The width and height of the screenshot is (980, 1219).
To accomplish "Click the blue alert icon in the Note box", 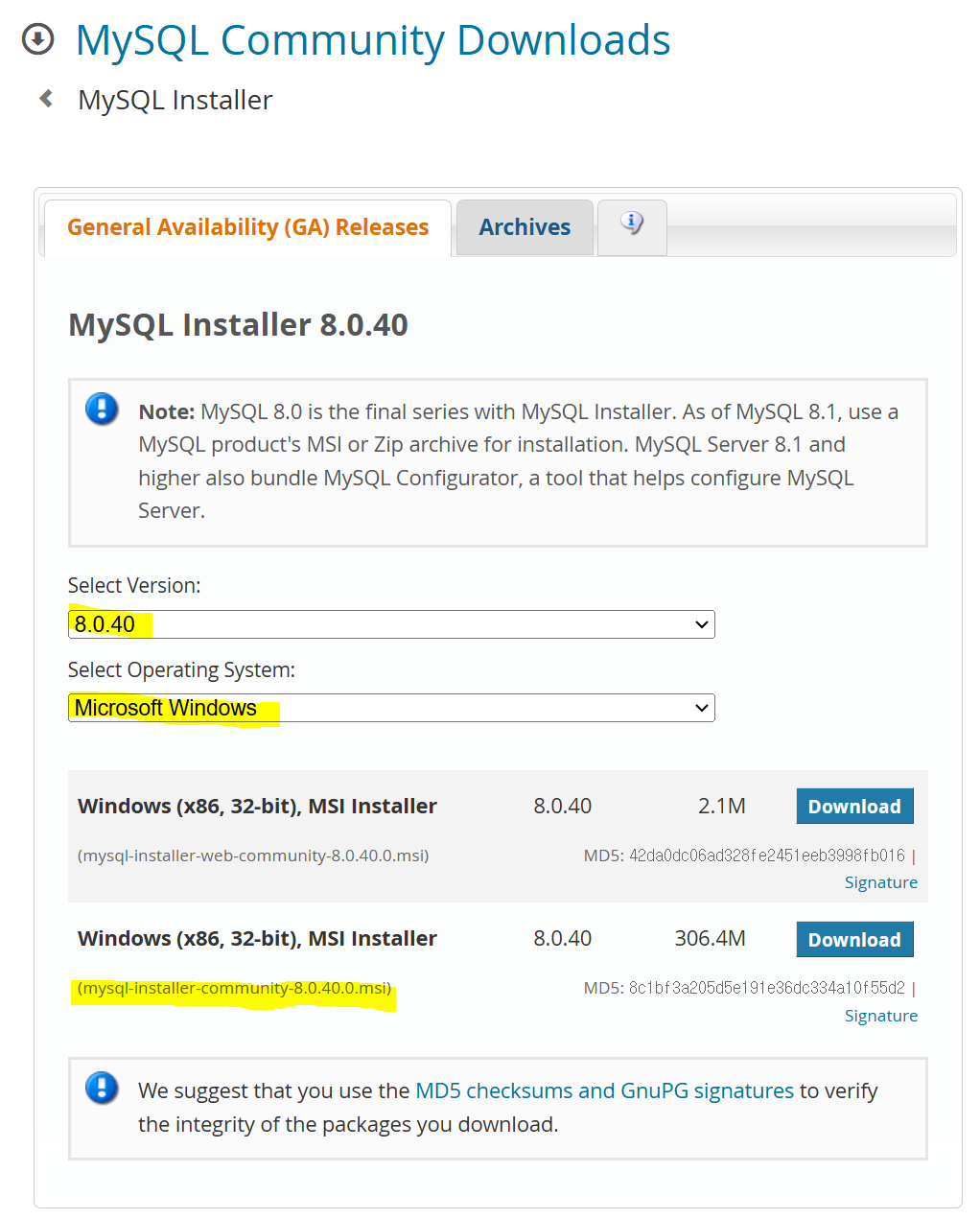I will click(x=102, y=410).
